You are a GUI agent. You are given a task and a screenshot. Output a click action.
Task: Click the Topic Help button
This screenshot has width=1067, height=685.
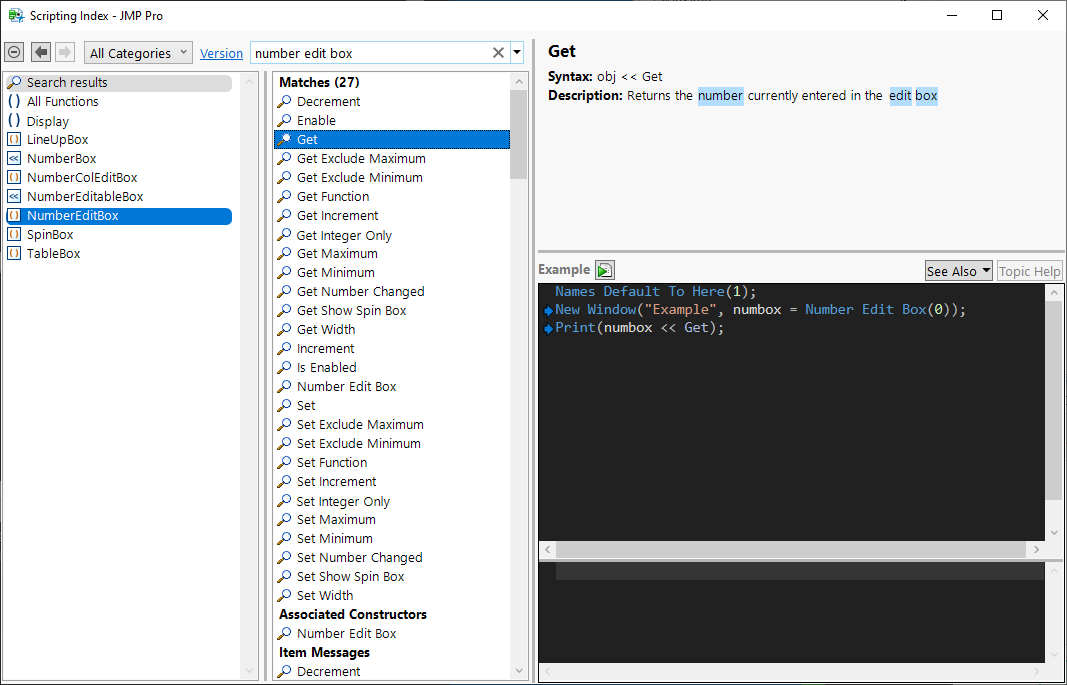(1029, 271)
